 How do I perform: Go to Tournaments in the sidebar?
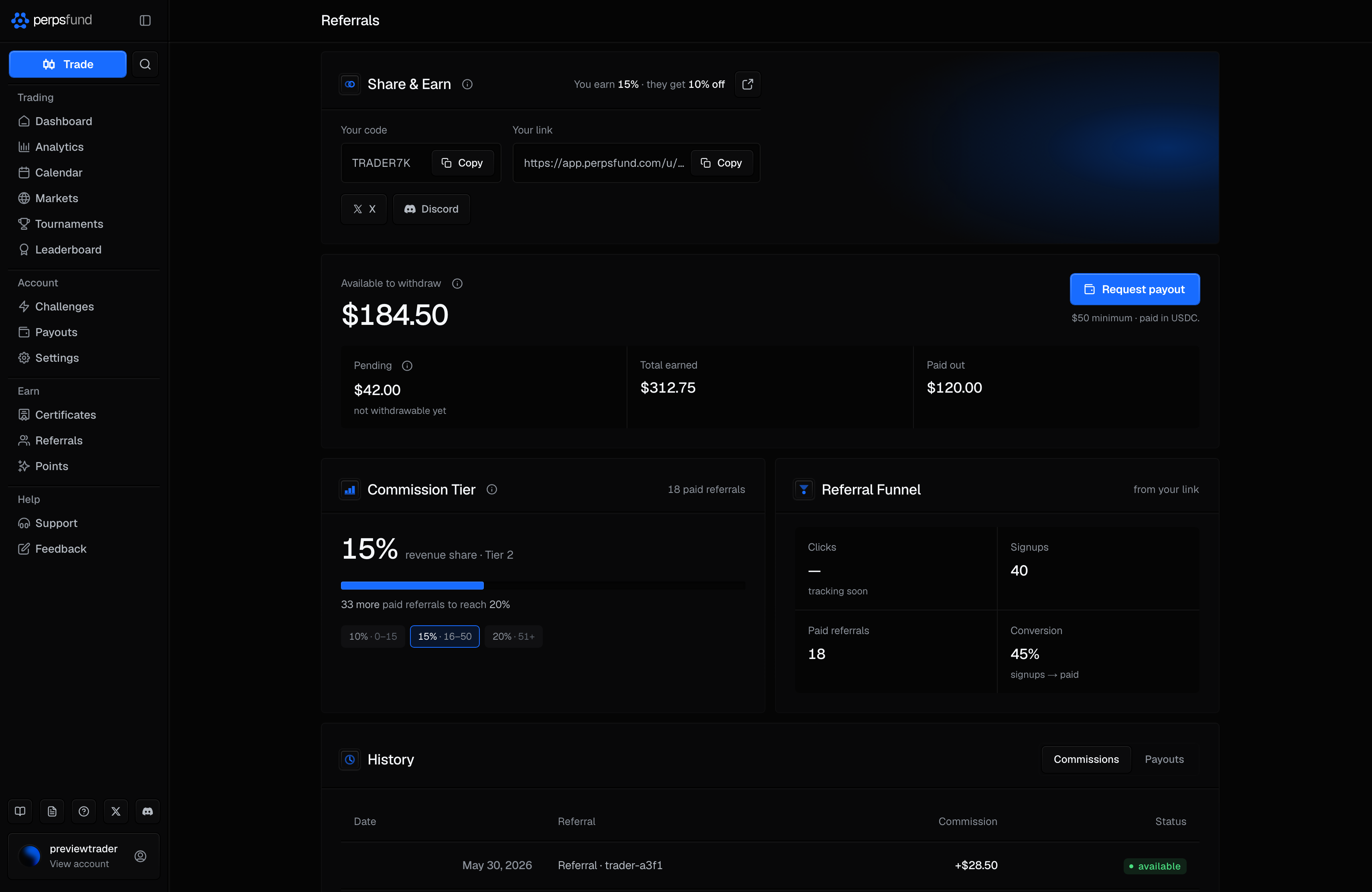click(x=83, y=223)
